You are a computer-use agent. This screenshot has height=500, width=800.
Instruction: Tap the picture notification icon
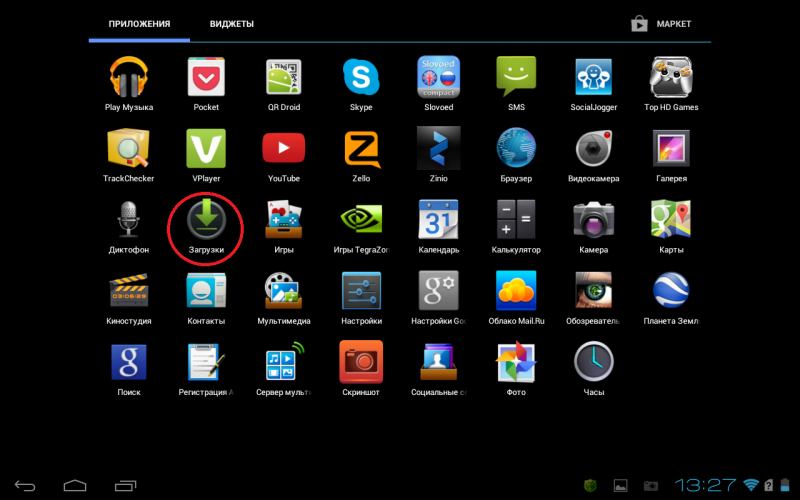coord(620,485)
